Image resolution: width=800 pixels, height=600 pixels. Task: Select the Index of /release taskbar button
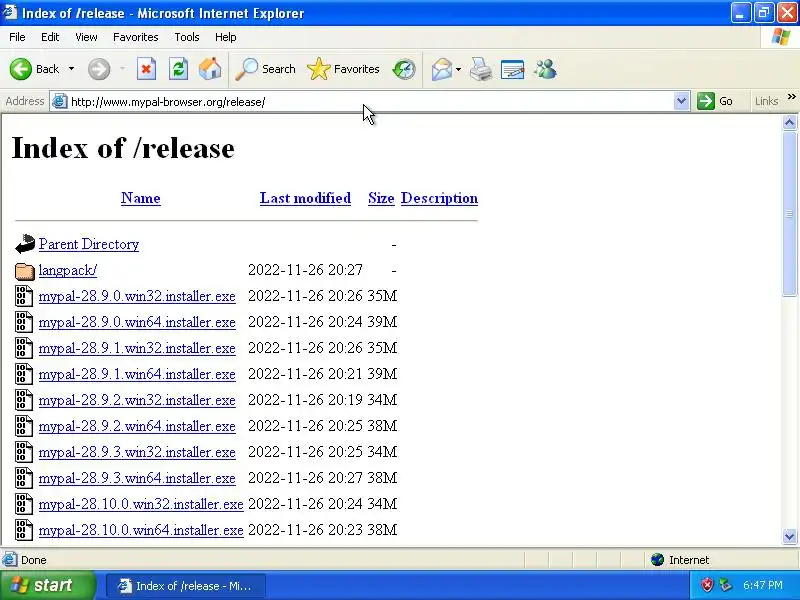tap(186, 586)
